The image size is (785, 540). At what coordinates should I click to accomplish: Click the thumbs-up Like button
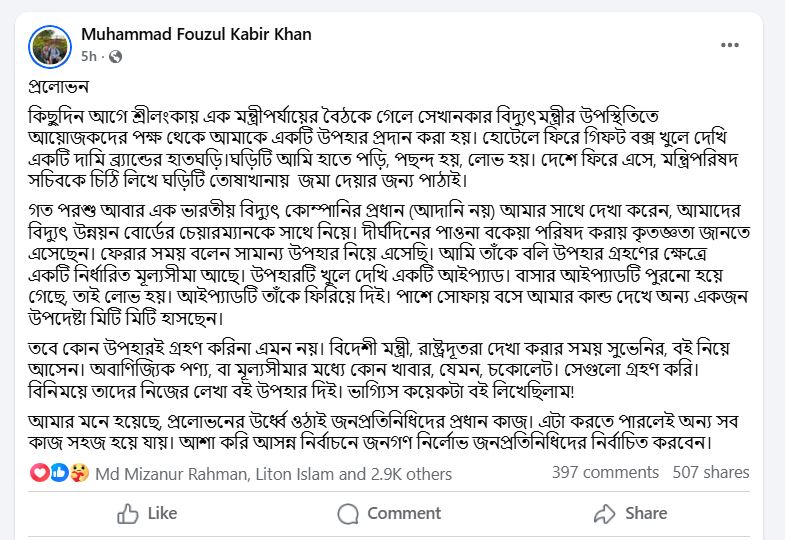[147, 513]
